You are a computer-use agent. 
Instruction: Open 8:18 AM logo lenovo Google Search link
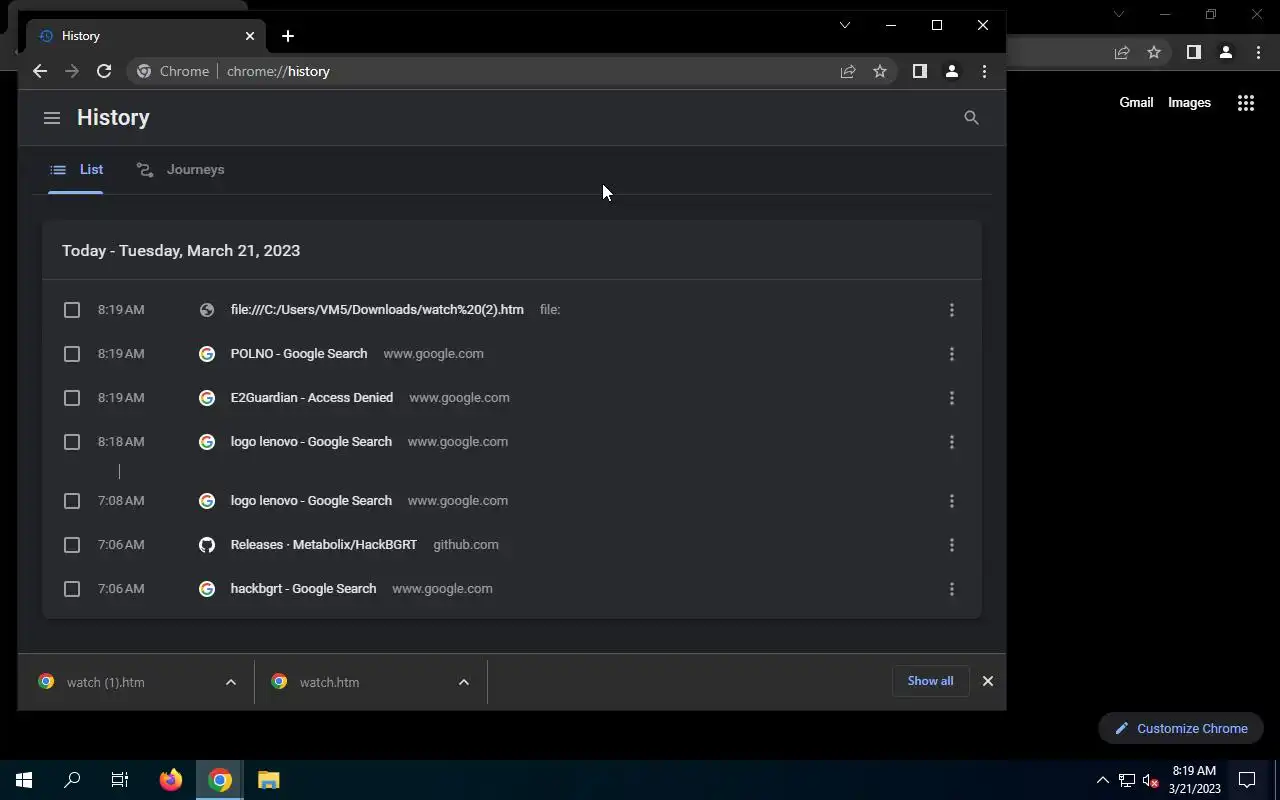point(311,442)
